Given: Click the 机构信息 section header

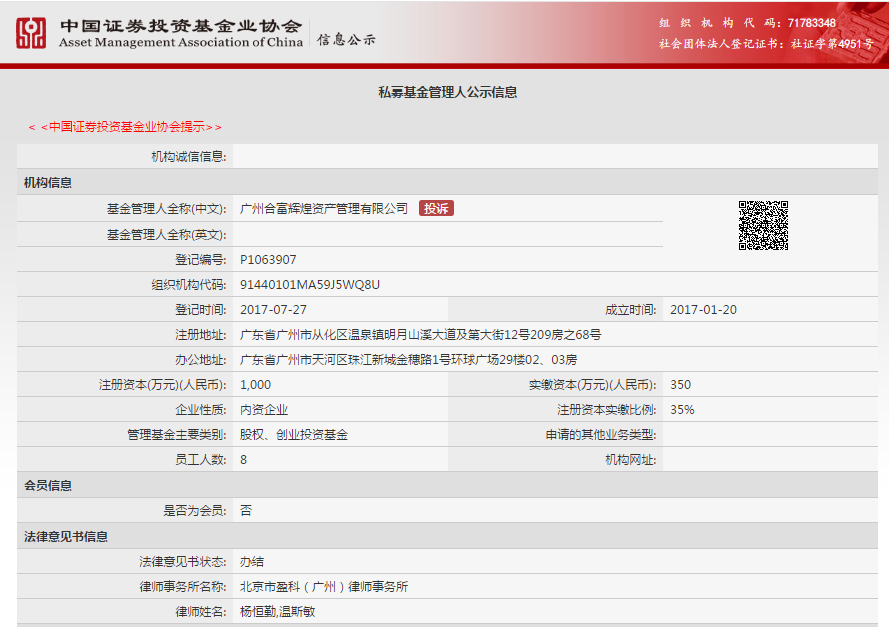Looking at the screenshot, I should (48, 183).
